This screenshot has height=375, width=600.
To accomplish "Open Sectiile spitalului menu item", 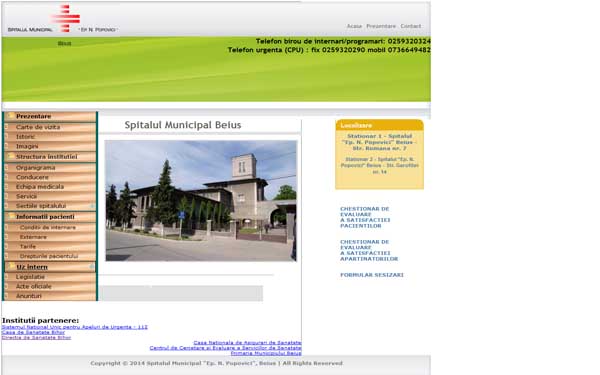I will 50,206.
